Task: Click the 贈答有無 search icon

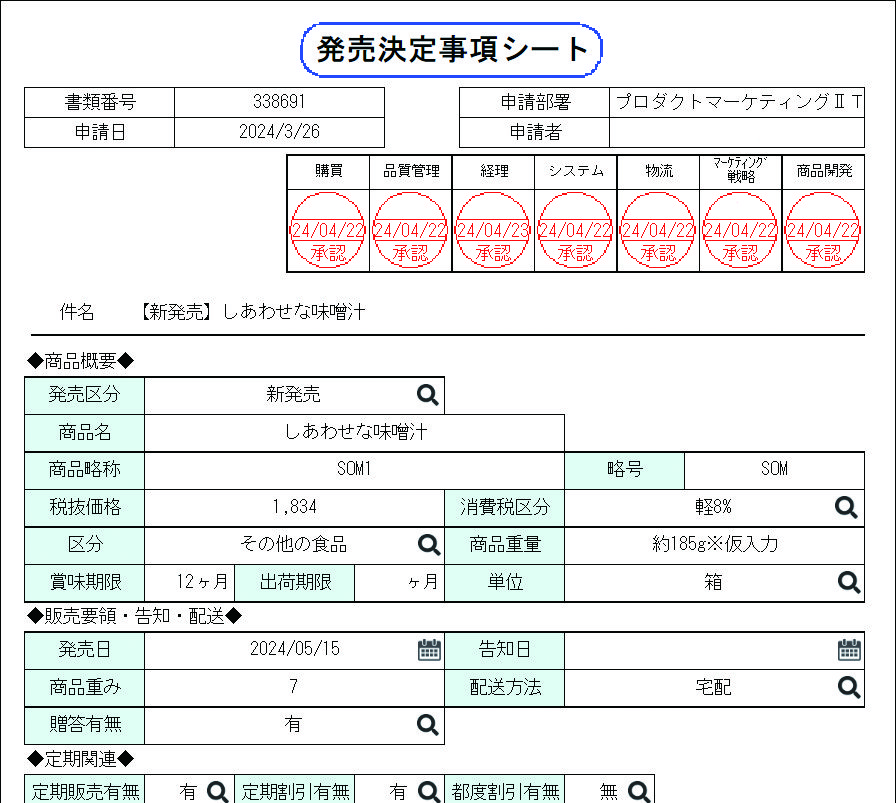Action: pos(427,725)
